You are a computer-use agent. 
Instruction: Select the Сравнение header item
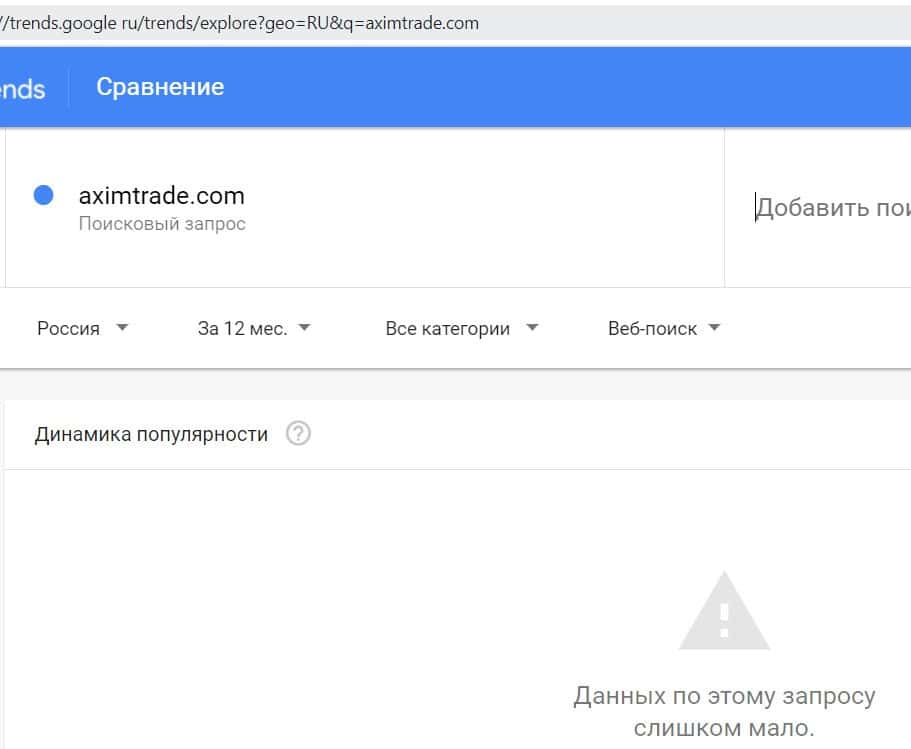(160, 87)
